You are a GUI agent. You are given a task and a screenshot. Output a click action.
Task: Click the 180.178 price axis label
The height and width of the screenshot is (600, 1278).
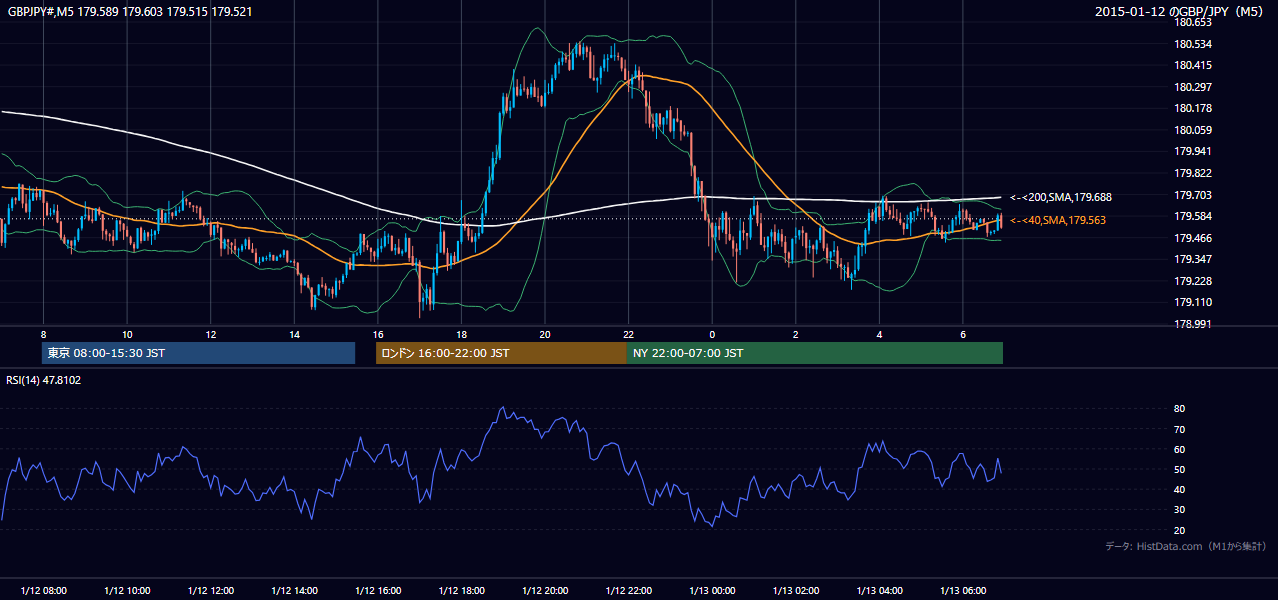1194,108
